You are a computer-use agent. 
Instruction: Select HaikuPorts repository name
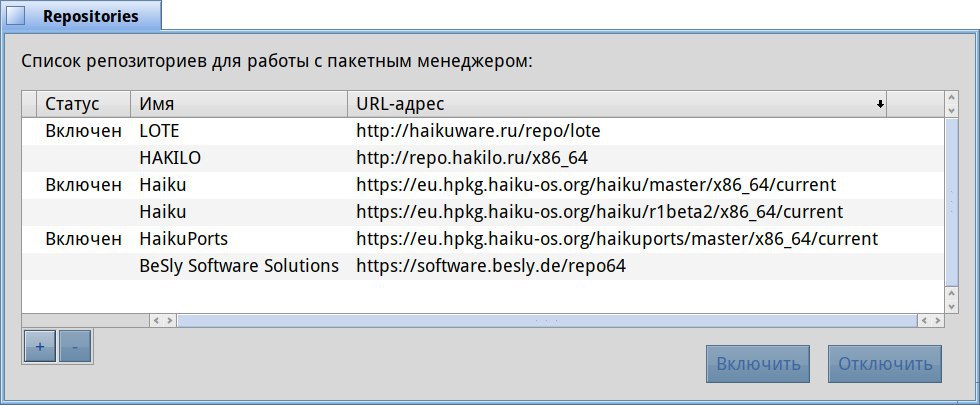point(184,239)
